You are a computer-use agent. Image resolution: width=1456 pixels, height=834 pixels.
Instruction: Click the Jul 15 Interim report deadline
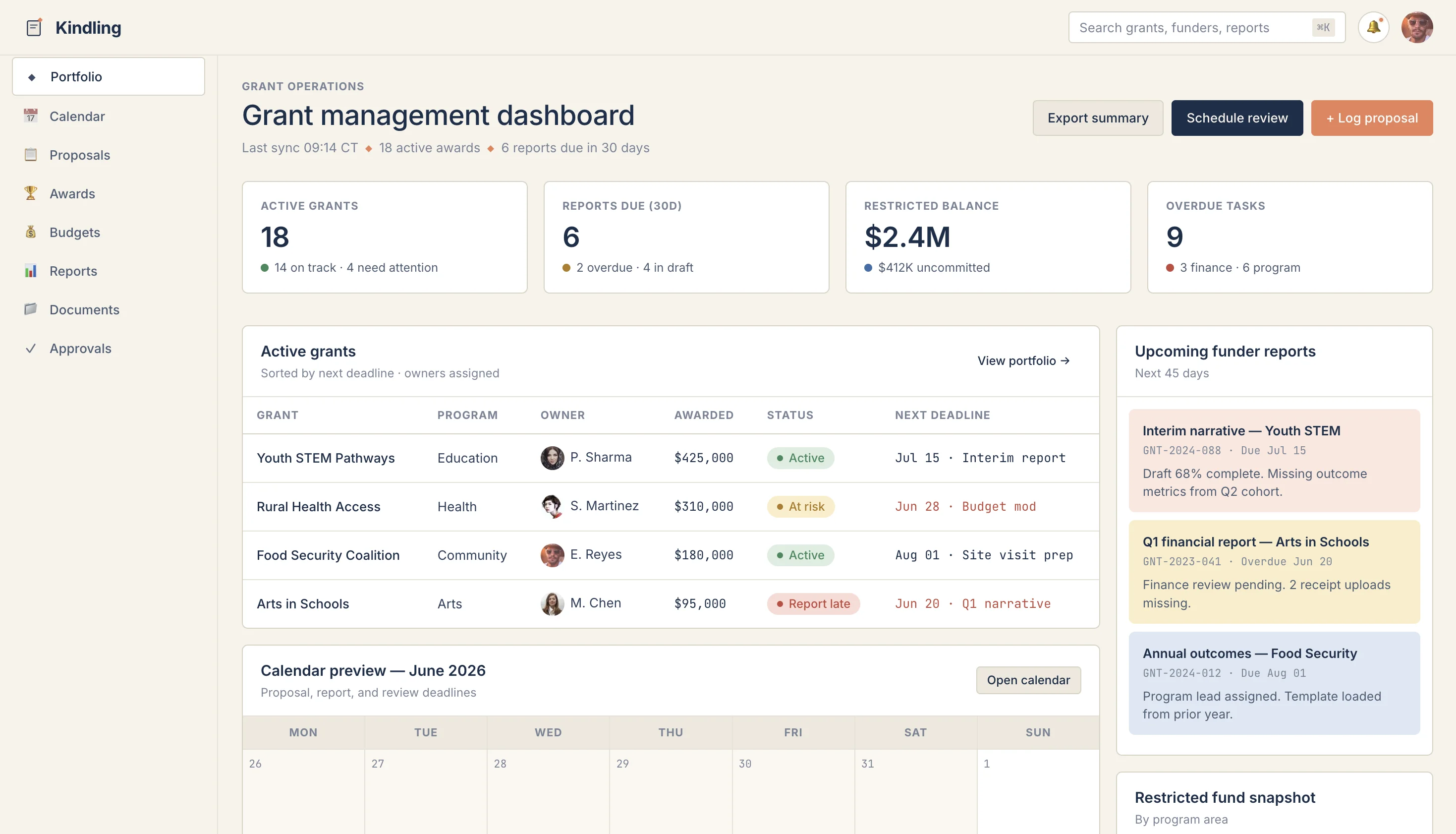980,458
